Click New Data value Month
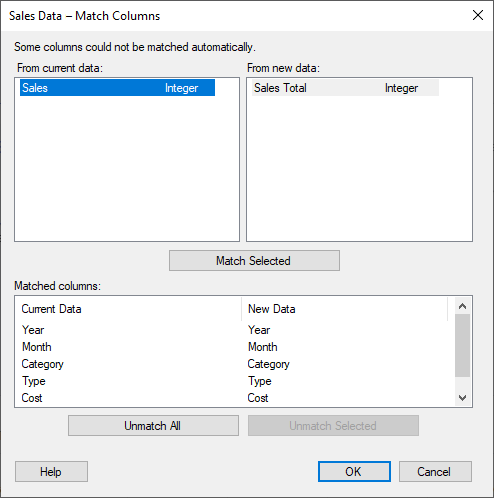The image size is (494, 498). tap(263, 347)
